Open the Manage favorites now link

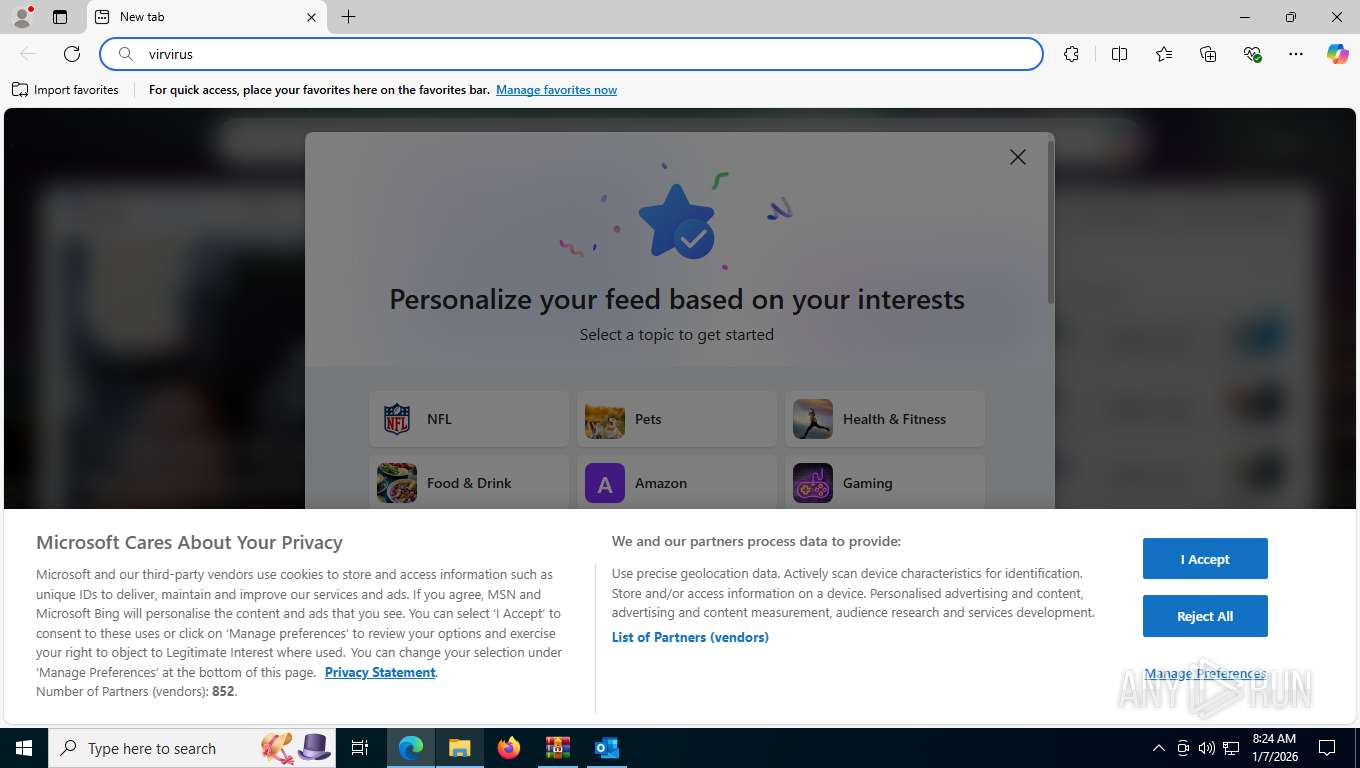click(556, 90)
